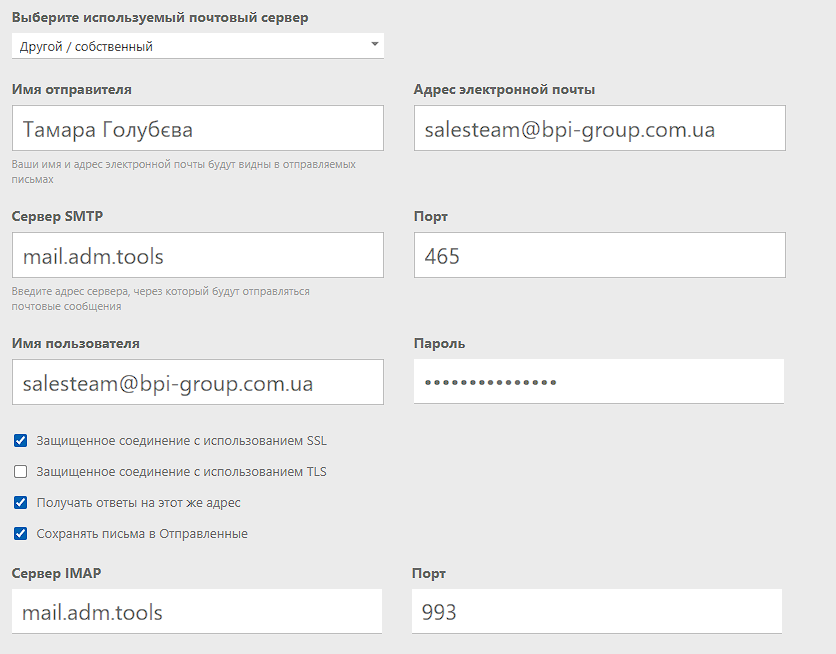Enable the TLS secure connection checkbox
The width and height of the screenshot is (836, 654).
(20, 472)
